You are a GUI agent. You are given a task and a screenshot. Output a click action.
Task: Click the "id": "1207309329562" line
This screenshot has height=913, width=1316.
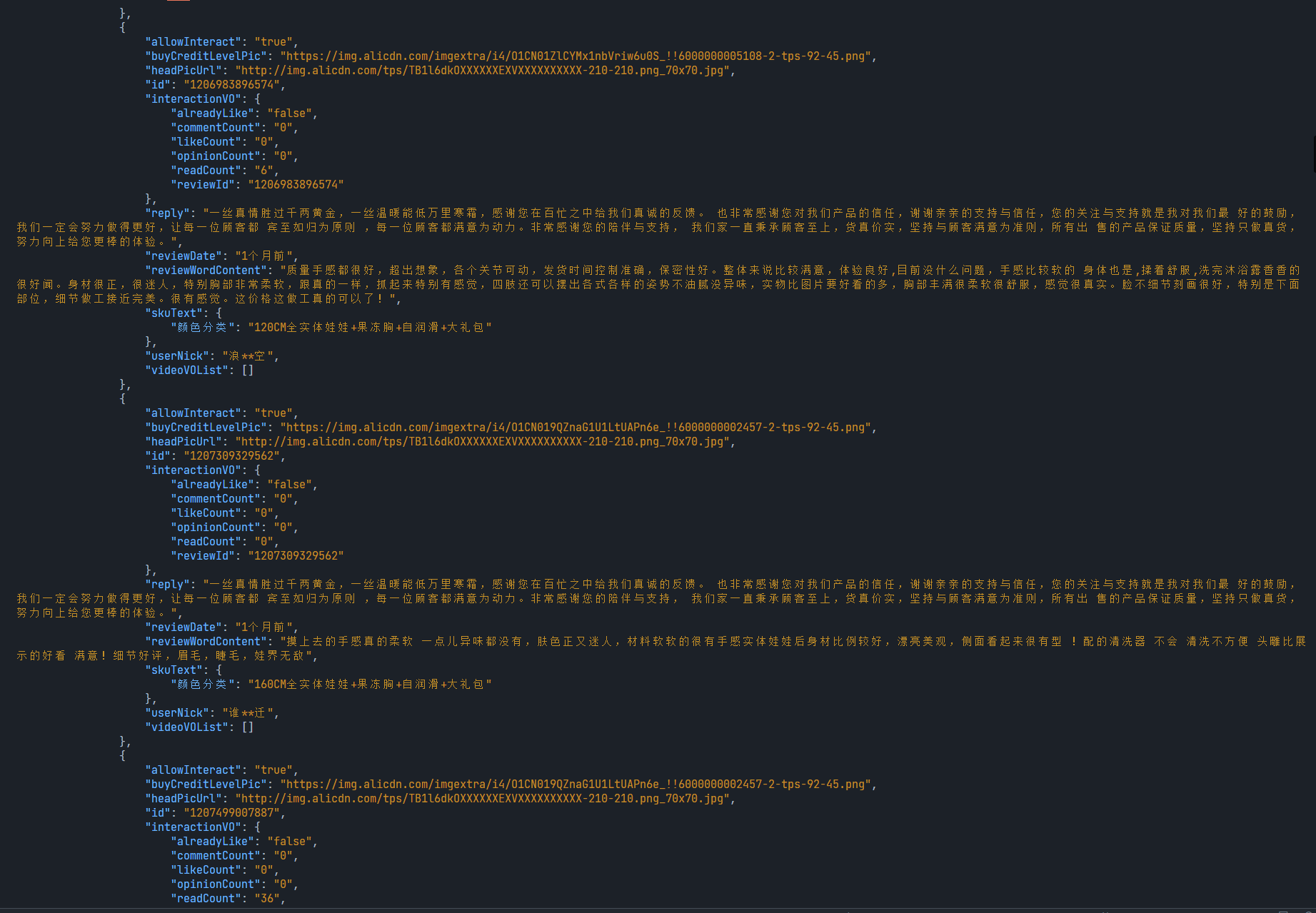[x=216, y=455]
